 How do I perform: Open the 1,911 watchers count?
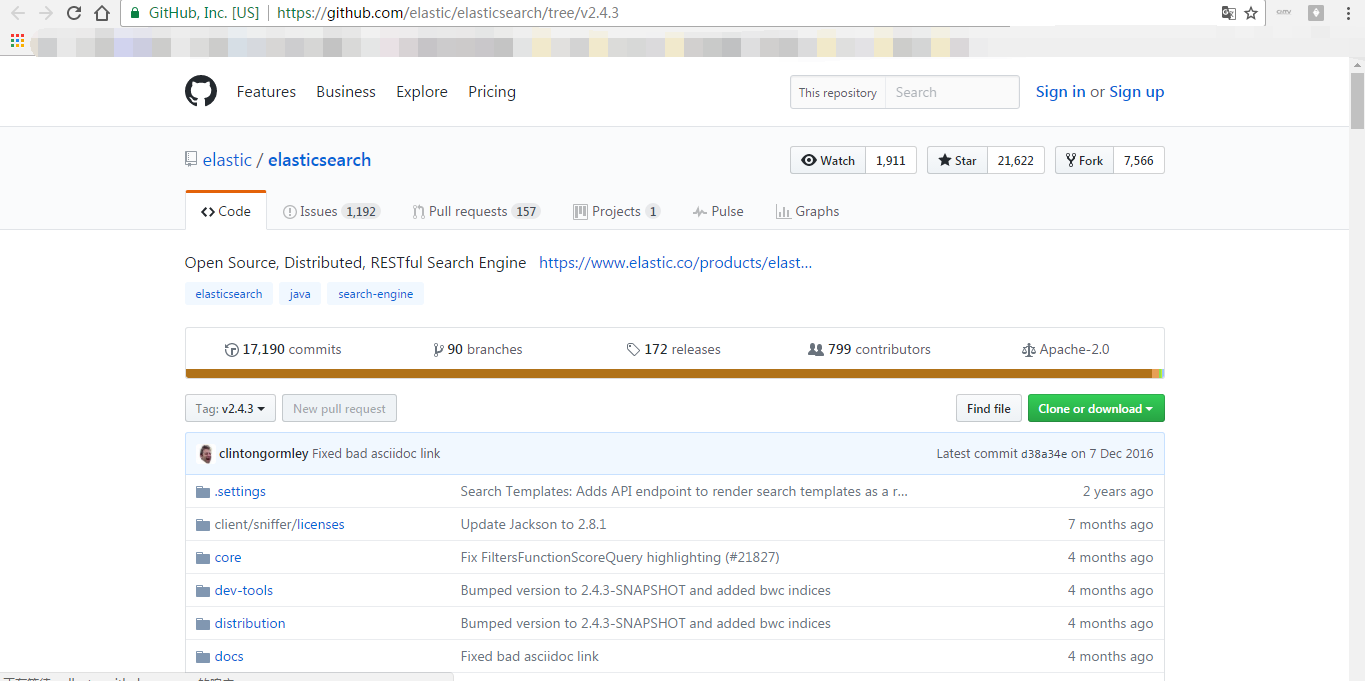pos(891,161)
